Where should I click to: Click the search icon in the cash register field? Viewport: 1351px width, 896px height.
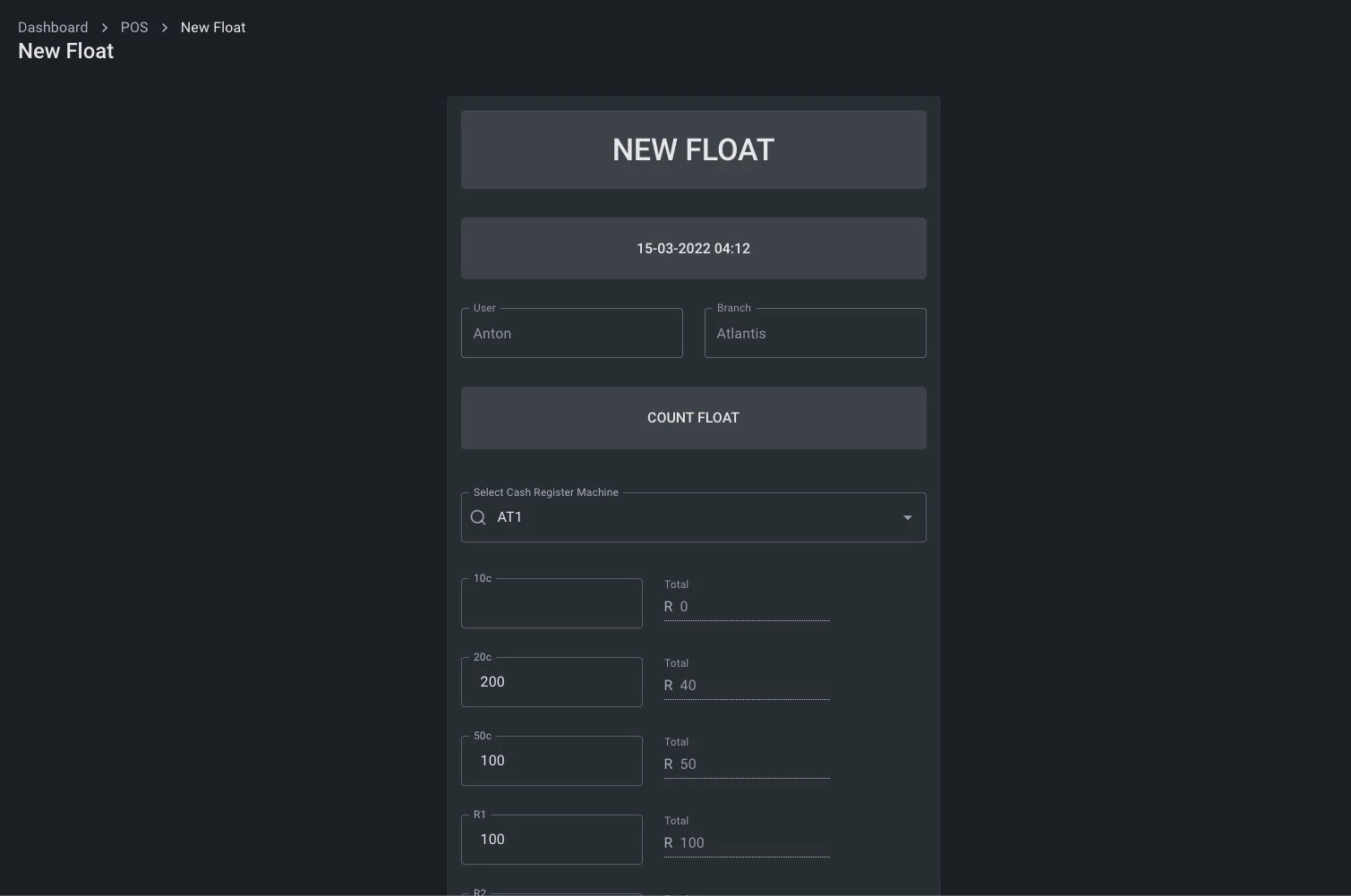pos(478,517)
